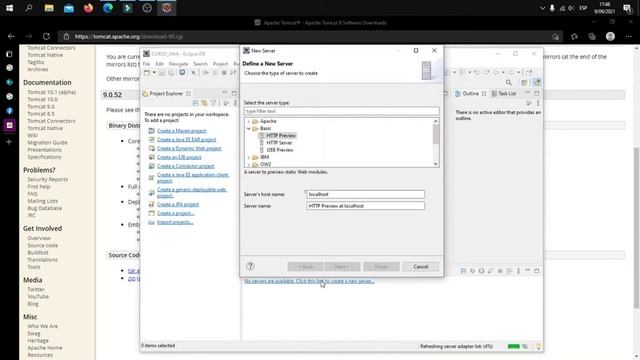
Task: Click the green progress bar in status
Action: pyautogui.click(x=513, y=347)
